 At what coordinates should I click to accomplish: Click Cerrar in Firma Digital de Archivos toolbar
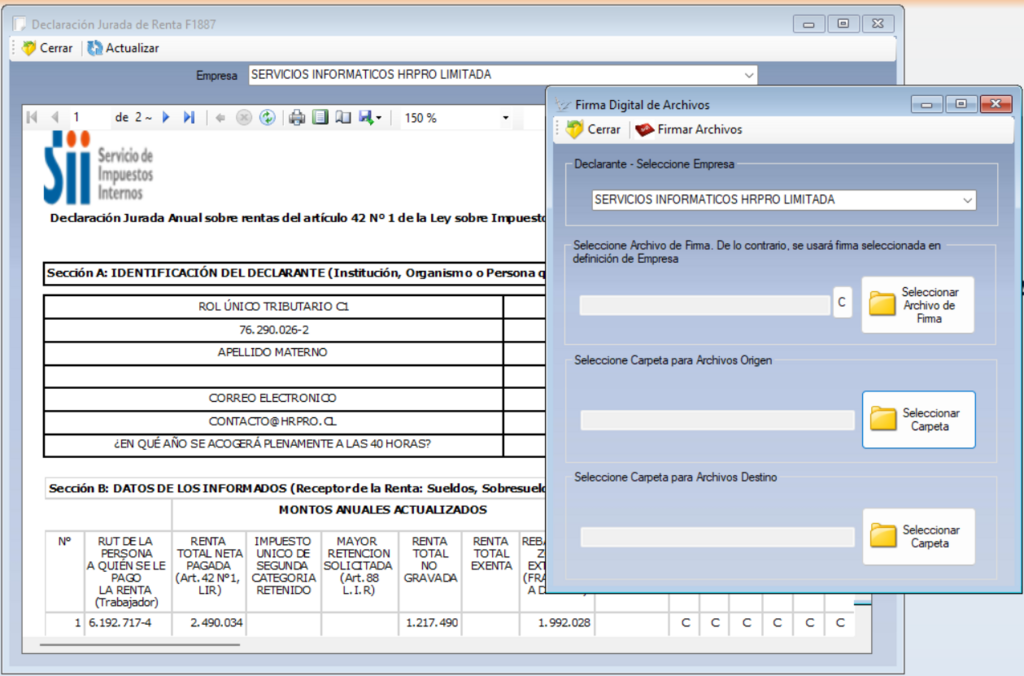click(x=593, y=129)
